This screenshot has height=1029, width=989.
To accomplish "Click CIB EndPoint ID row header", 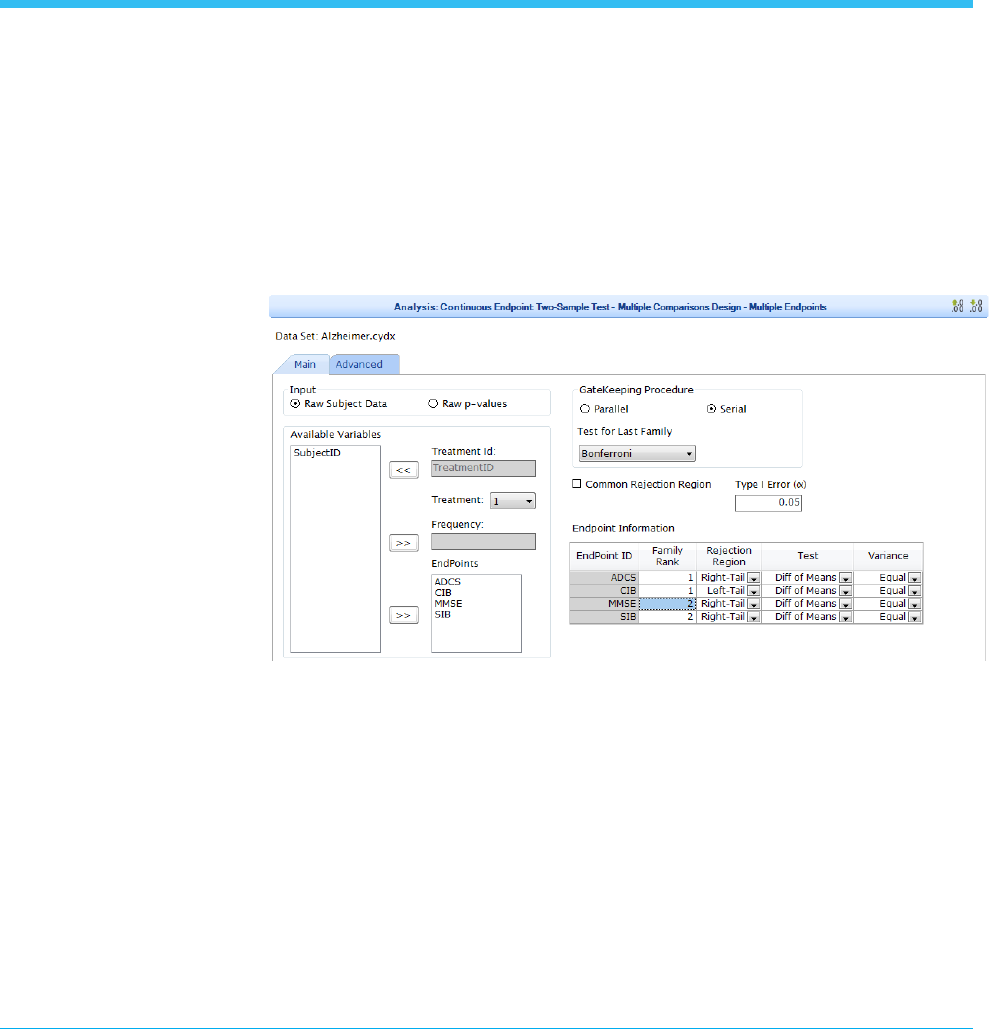I will pyautogui.click(x=604, y=591).
